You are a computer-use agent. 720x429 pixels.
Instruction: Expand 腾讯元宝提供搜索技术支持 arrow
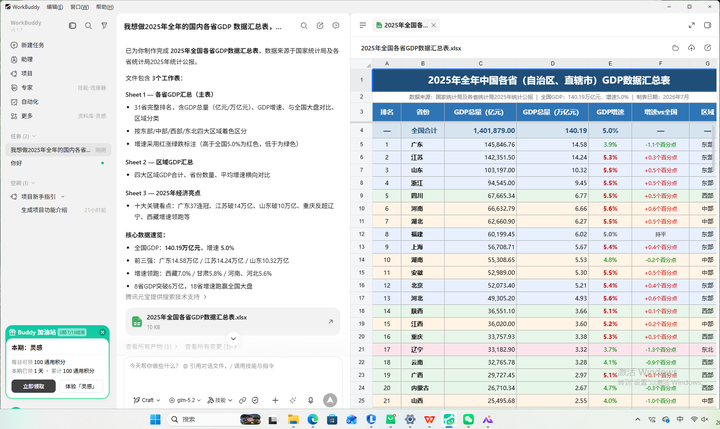[205, 297]
